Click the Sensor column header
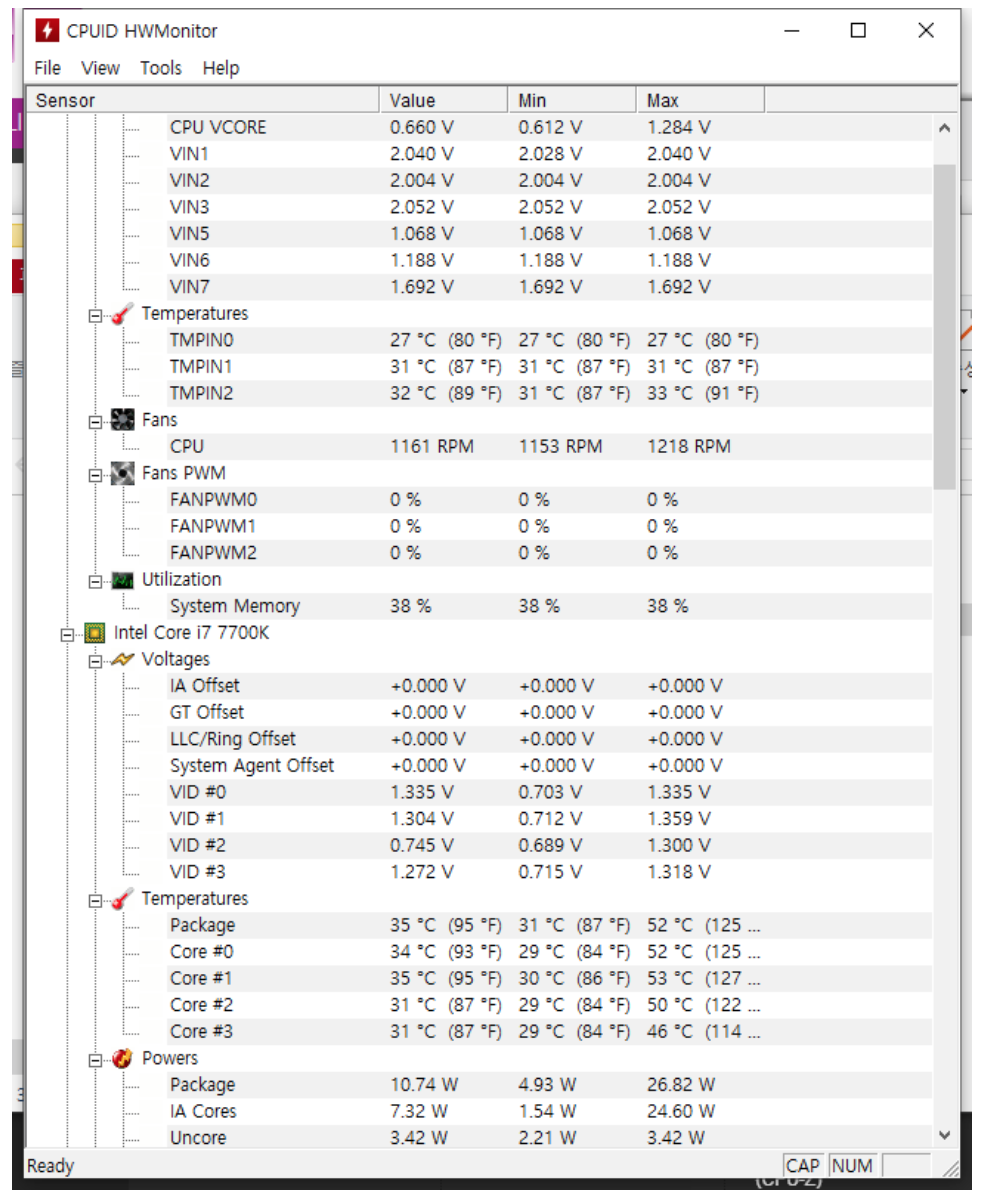This screenshot has width=984, height=1198. [203, 100]
